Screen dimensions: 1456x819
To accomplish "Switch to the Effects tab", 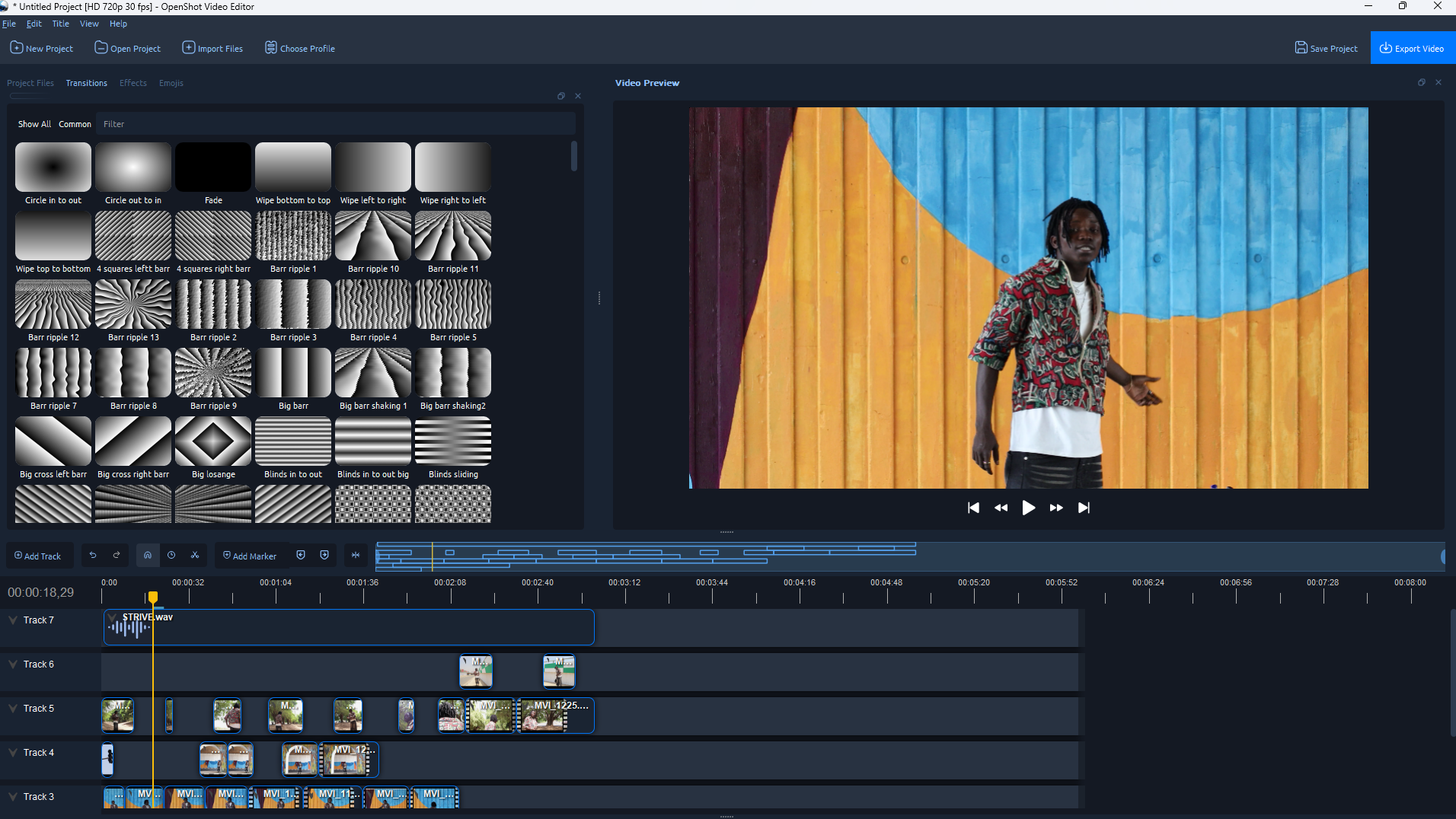I will (x=133, y=83).
